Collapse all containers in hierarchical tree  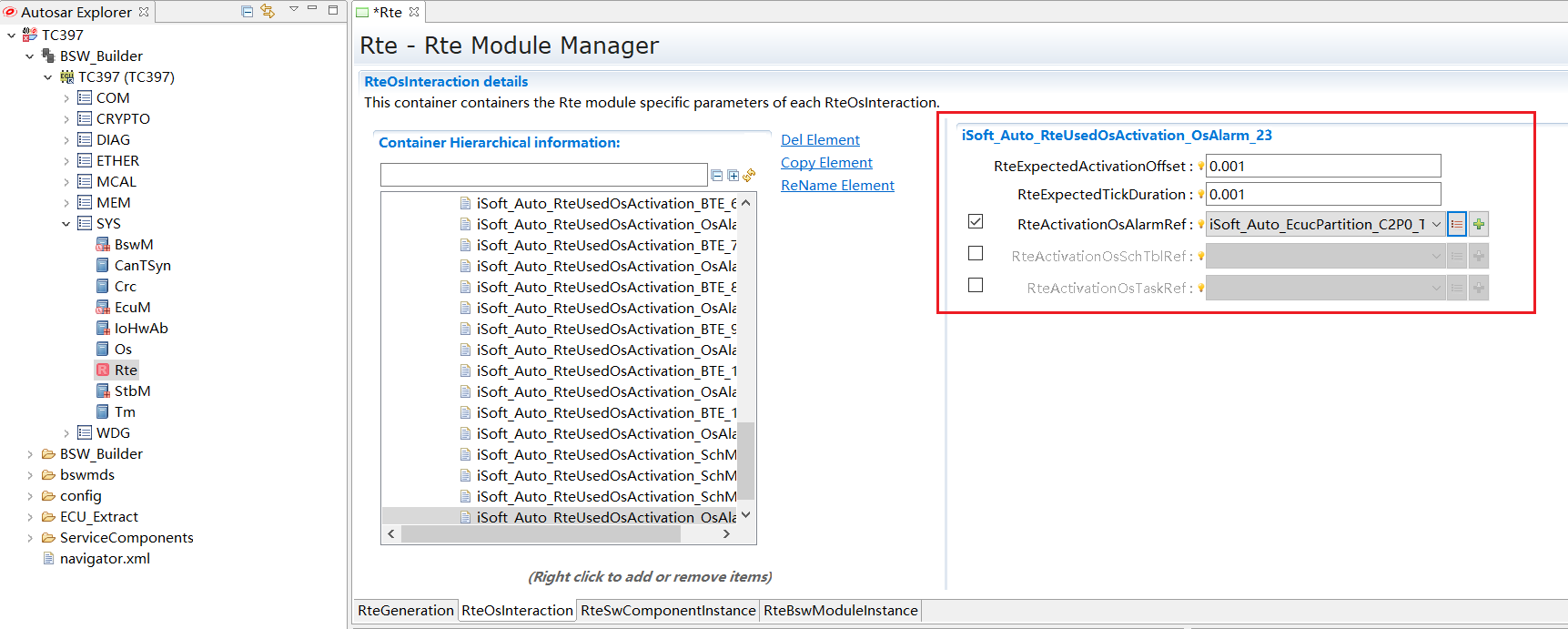717,176
